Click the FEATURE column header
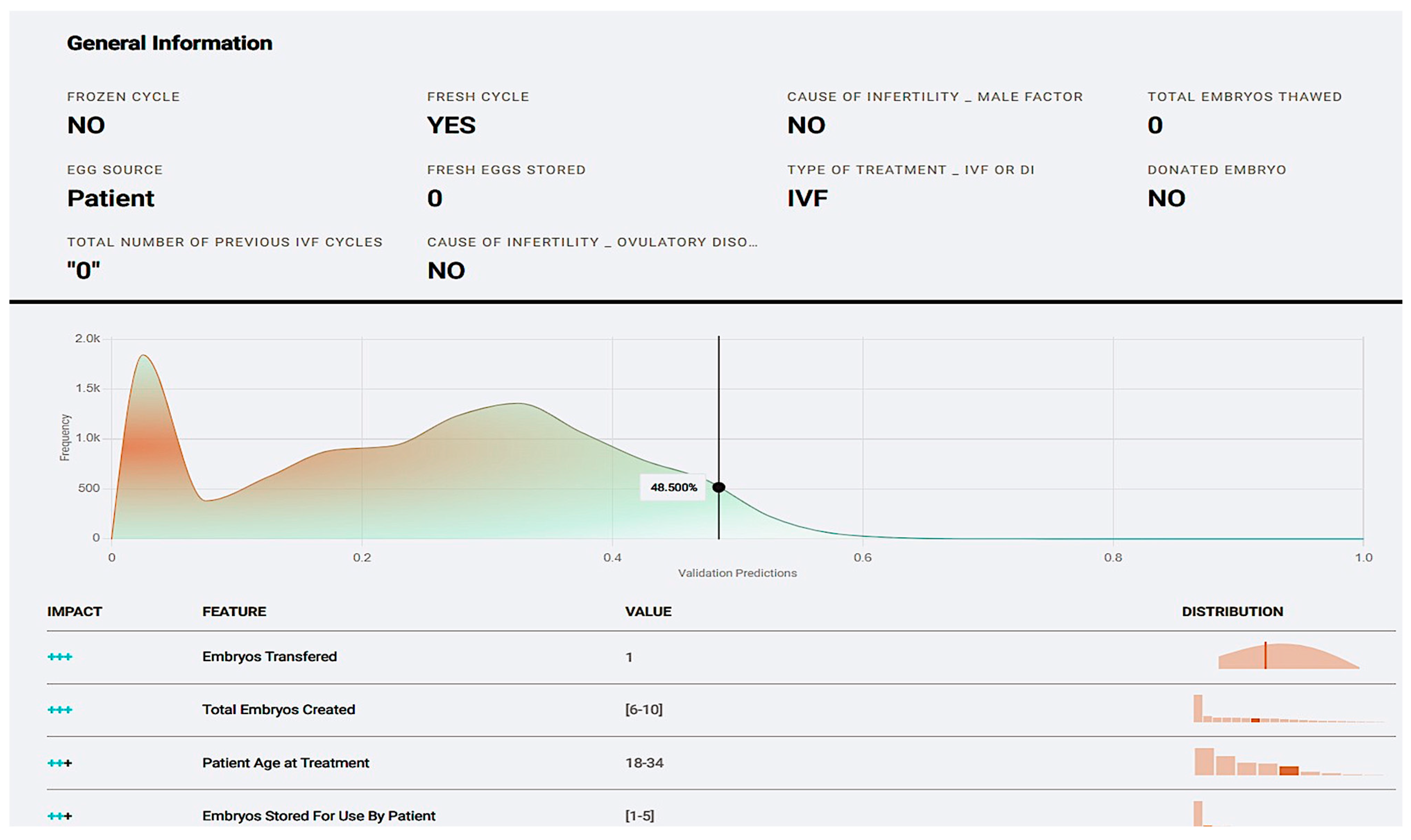 point(234,611)
